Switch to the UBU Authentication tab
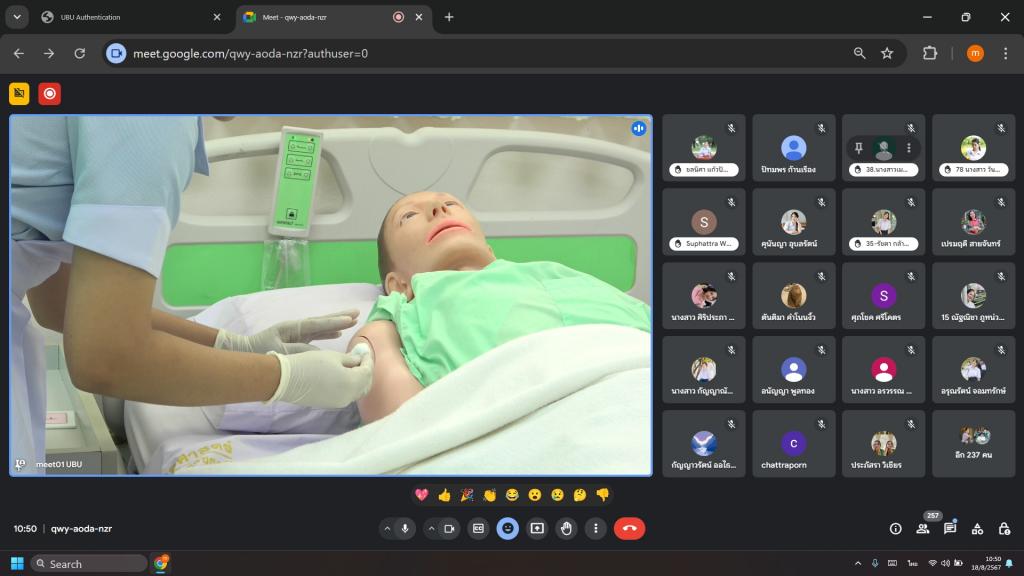 120,17
